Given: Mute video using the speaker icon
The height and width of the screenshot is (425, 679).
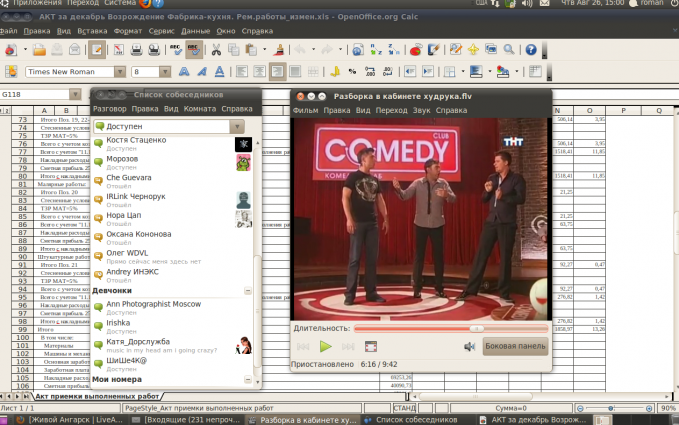Looking at the screenshot, I should (469, 346).
